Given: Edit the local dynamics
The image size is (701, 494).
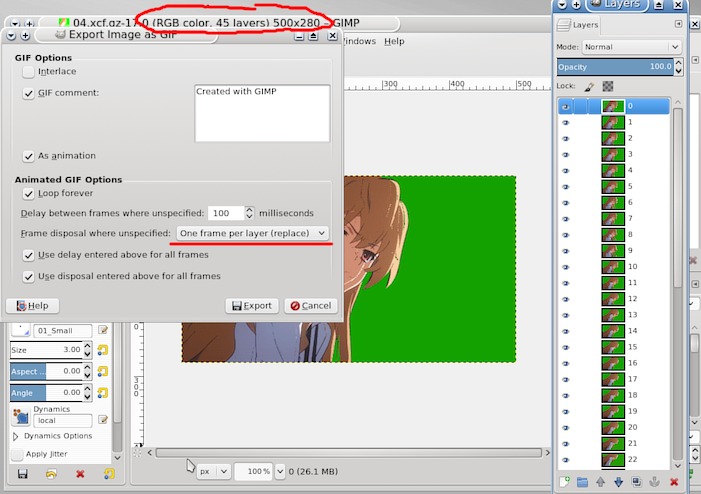Looking at the screenshot, I should pyautogui.click(x=103, y=420).
